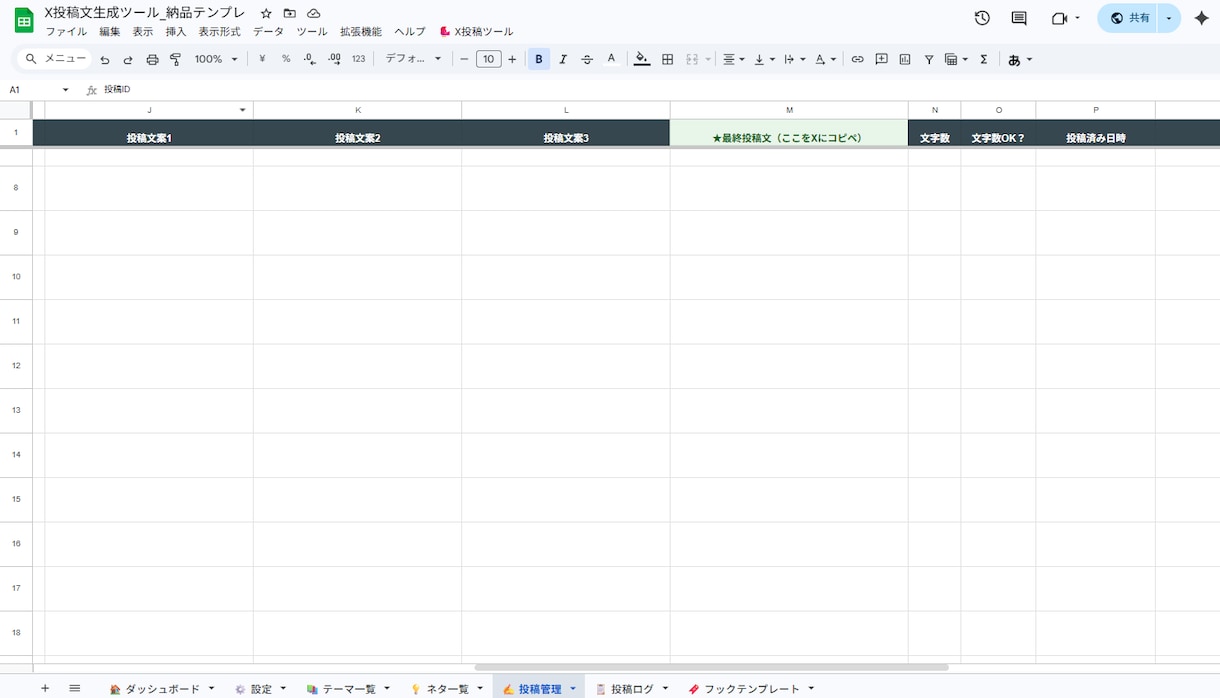Toggle italic formatting
The image size is (1220, 698).
[563, 59]
